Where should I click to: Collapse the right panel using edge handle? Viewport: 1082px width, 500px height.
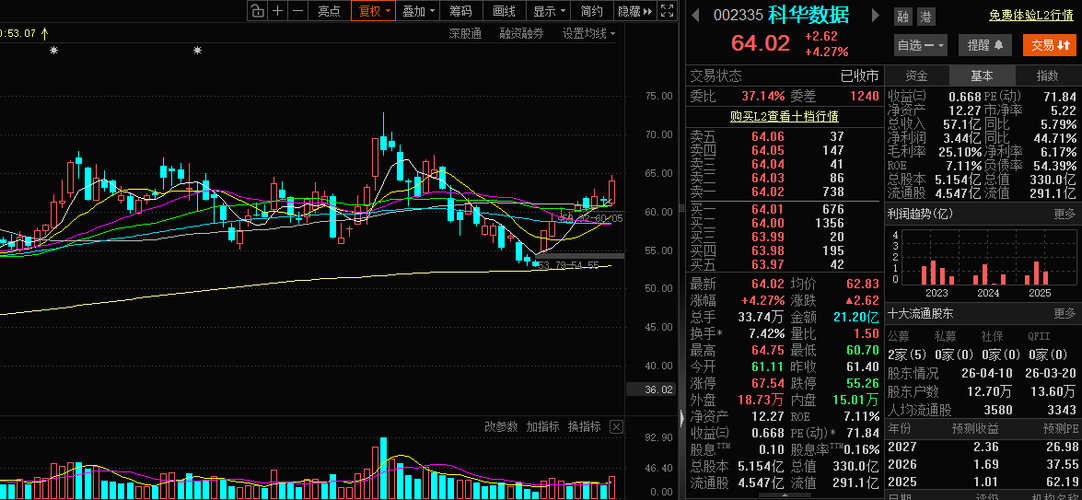(682, 417)
